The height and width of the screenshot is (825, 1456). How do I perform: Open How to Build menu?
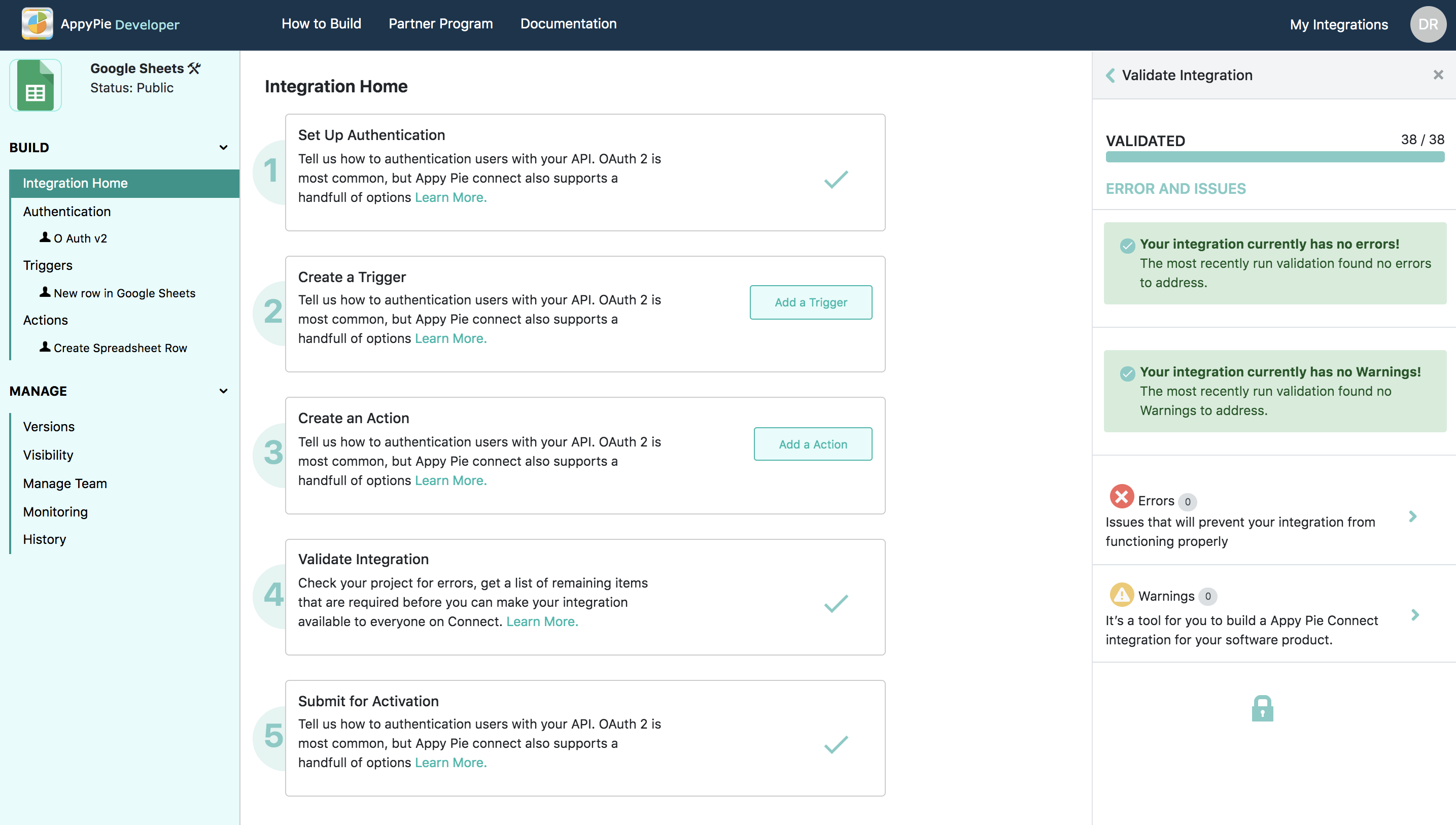[321, 24]
